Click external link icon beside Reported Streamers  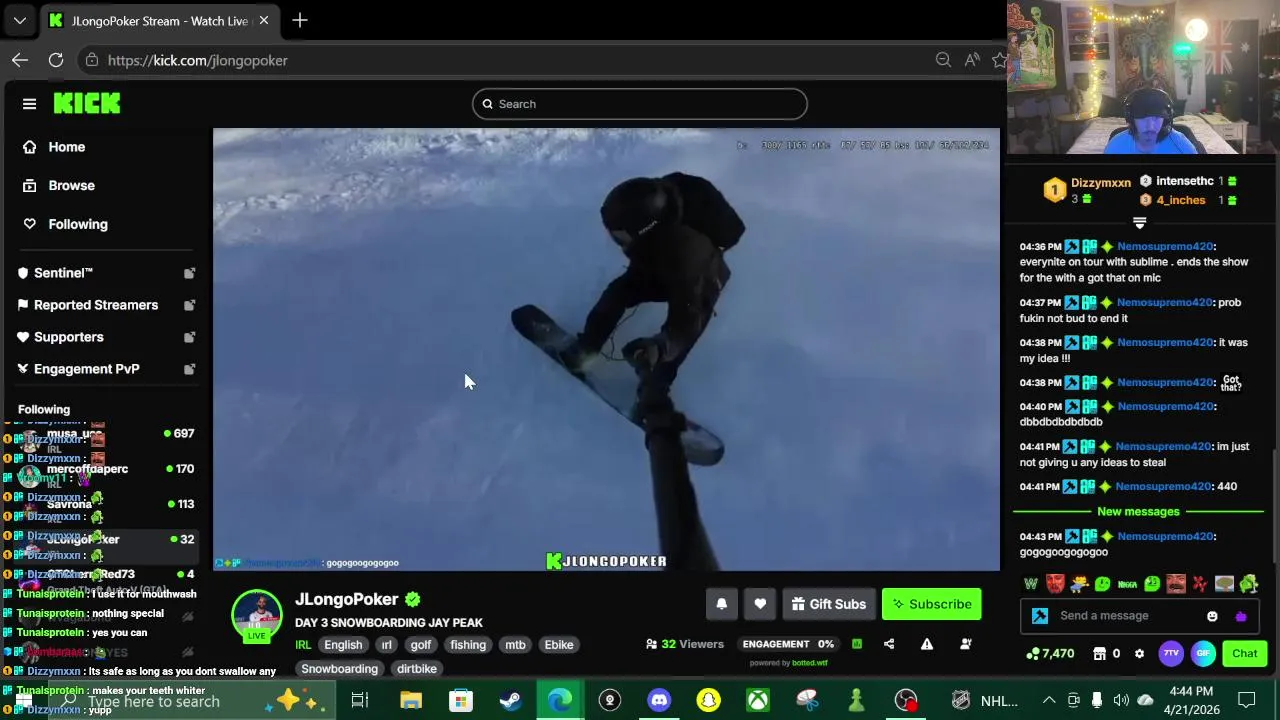point(189,305)
